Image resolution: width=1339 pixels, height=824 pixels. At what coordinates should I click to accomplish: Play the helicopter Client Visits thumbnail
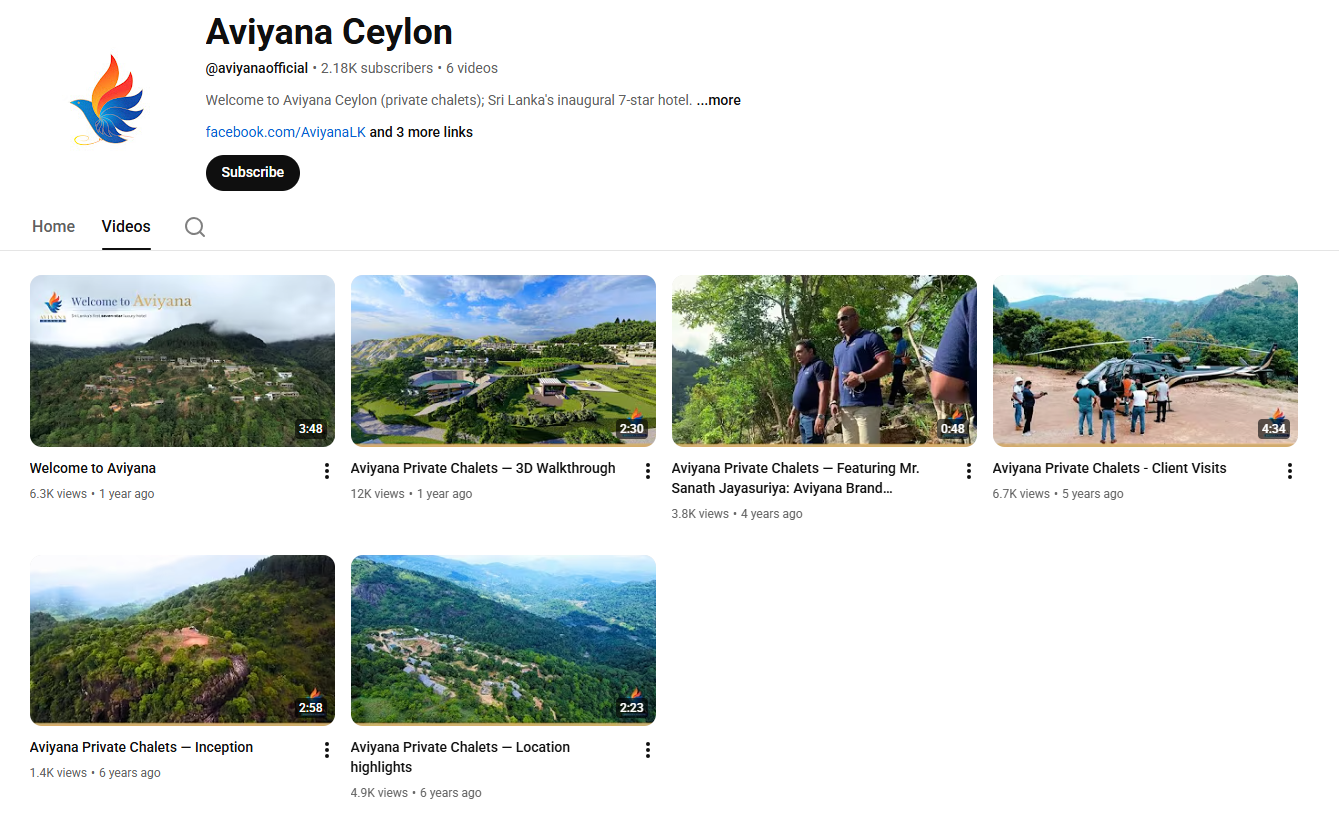click(1145, 360)
